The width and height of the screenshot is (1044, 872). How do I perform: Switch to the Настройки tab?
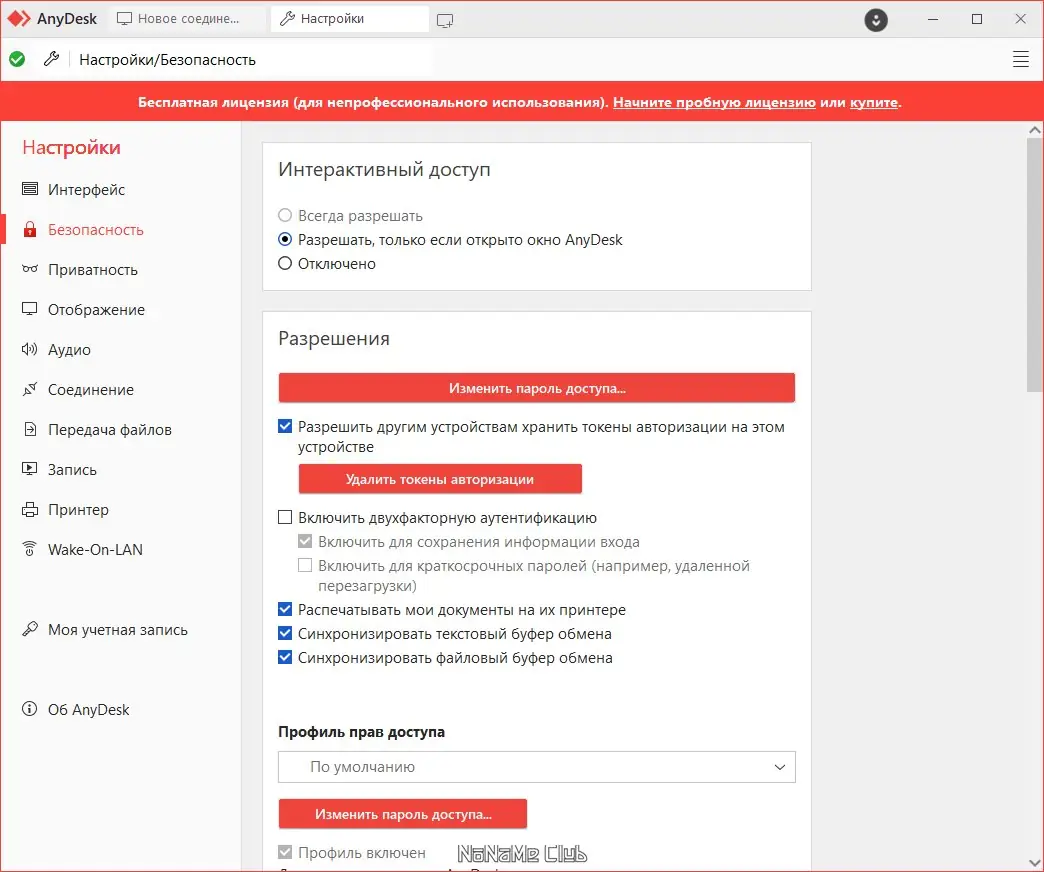pos(350,19)
